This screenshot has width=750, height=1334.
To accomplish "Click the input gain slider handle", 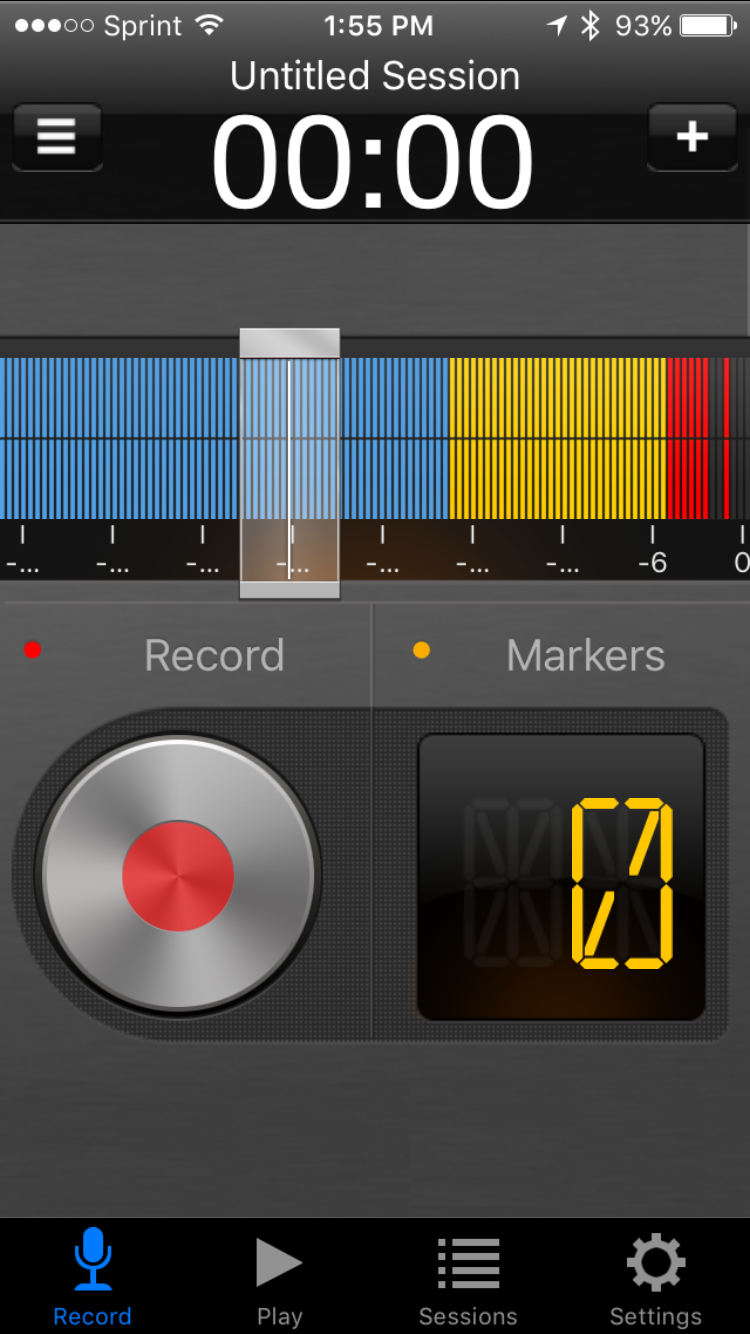I will [x=289, y=463].
